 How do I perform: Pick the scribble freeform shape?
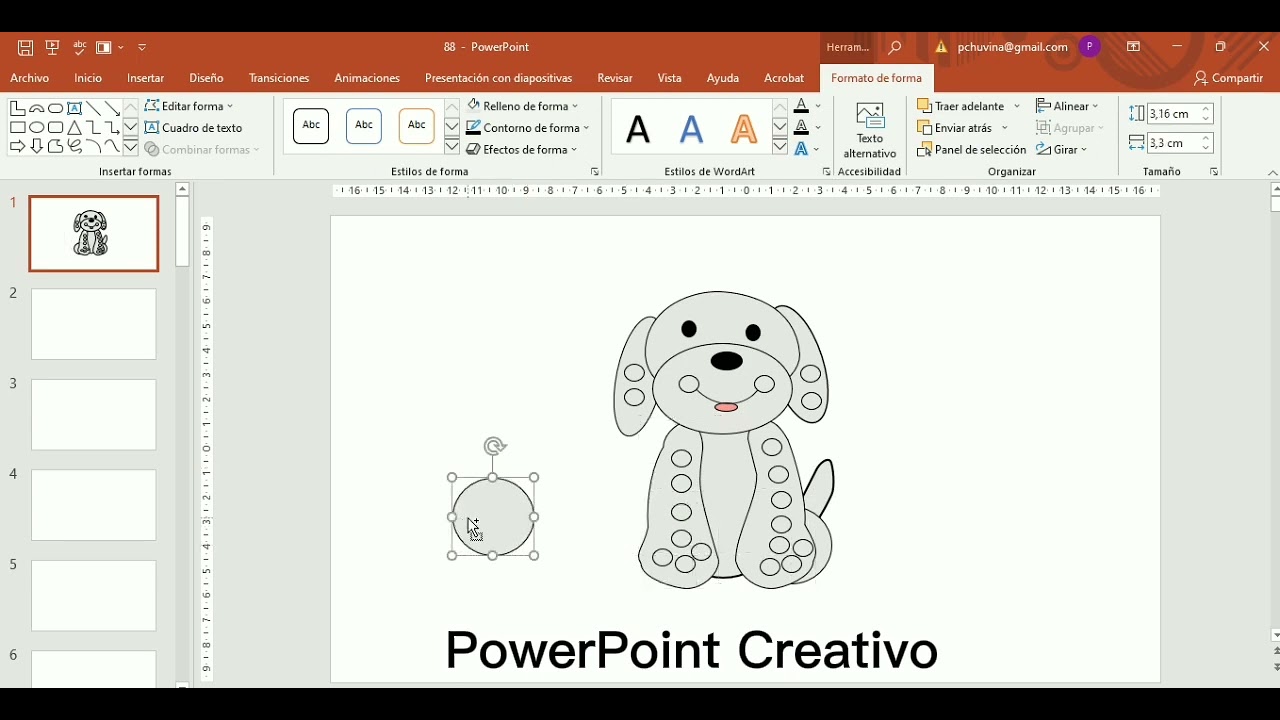pyautogui.click(x=74, y=146)
